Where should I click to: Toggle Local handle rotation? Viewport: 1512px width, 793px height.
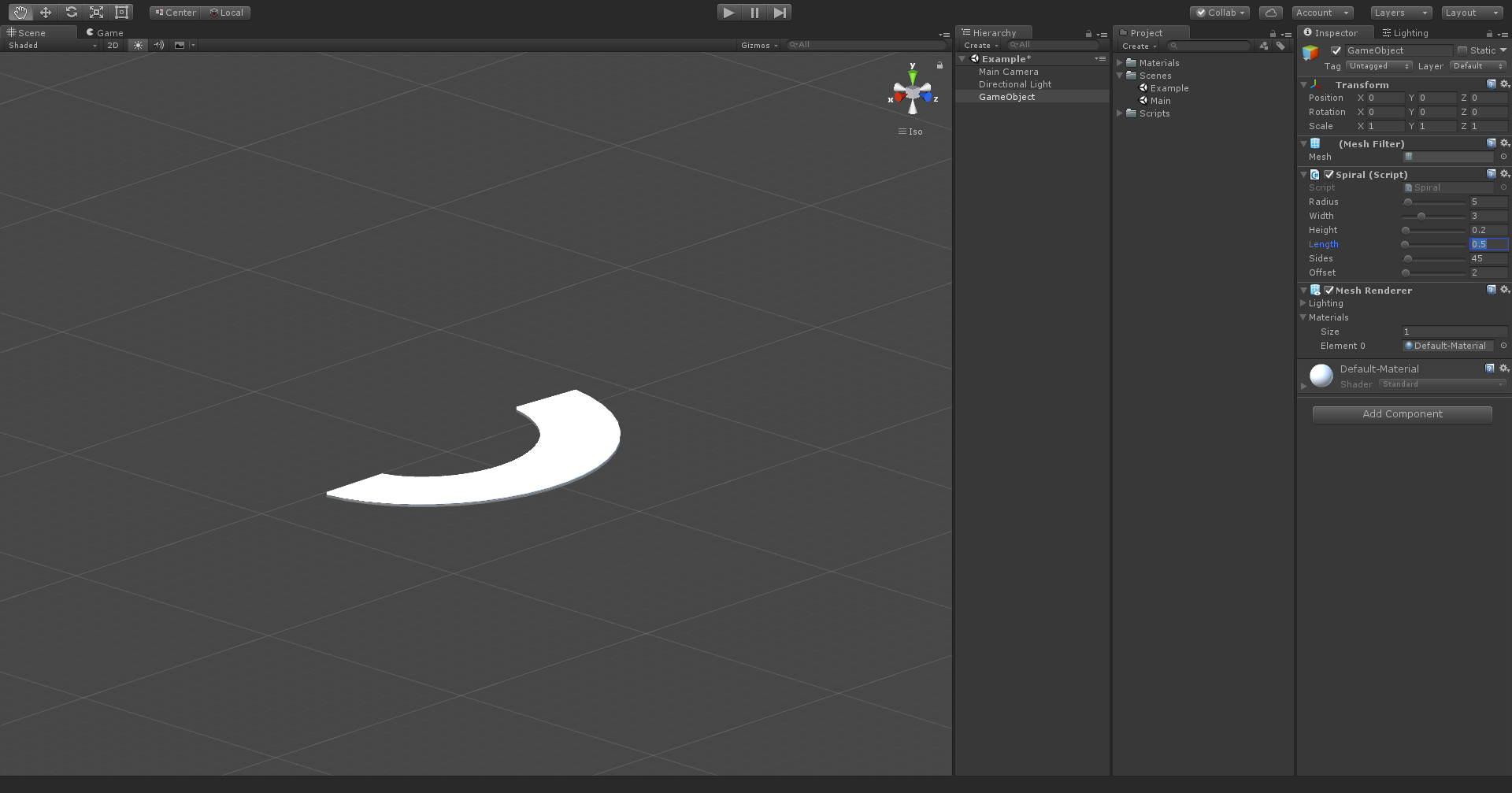point(226,13)
